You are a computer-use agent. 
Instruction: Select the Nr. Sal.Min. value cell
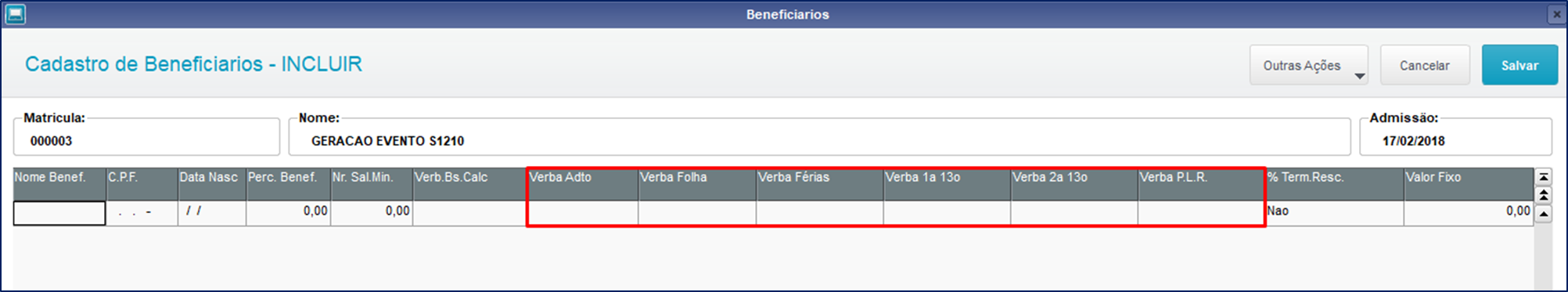click(372, 213)
